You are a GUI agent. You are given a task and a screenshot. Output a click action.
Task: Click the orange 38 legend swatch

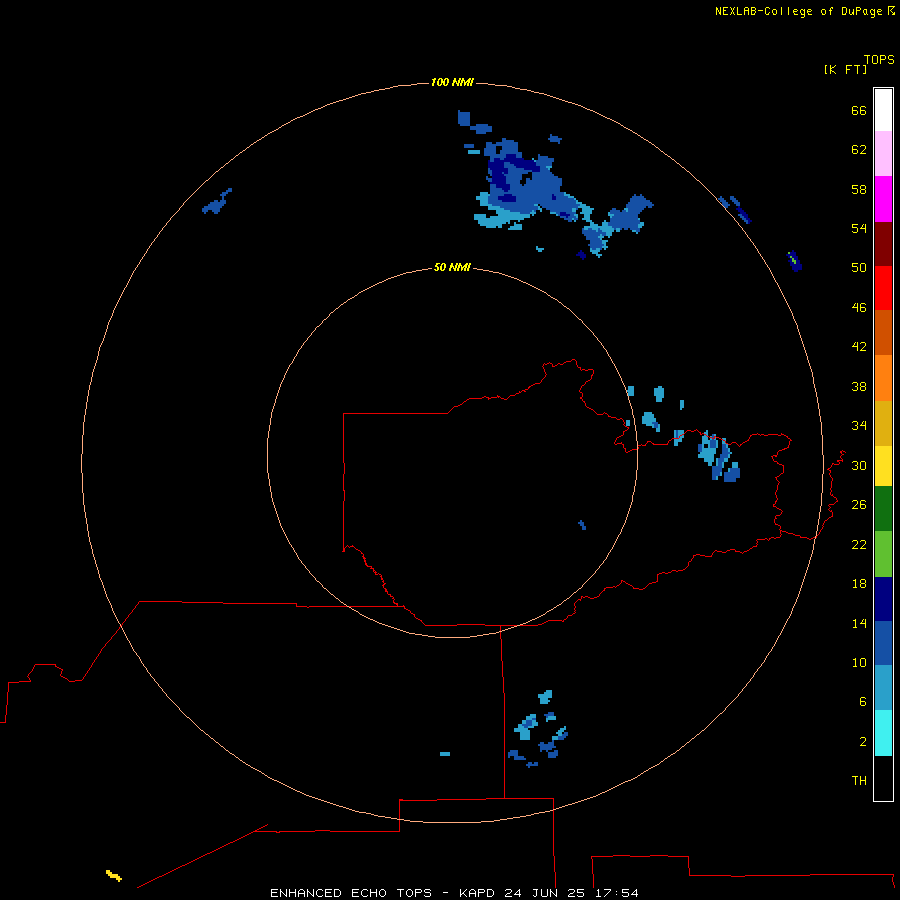[883, 378]
